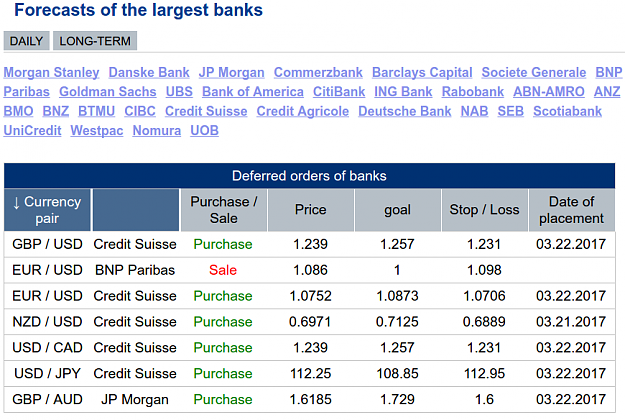Follow the Bank of America link
Image resolution: width=625 pixels, height=420 pixels.
253,92
